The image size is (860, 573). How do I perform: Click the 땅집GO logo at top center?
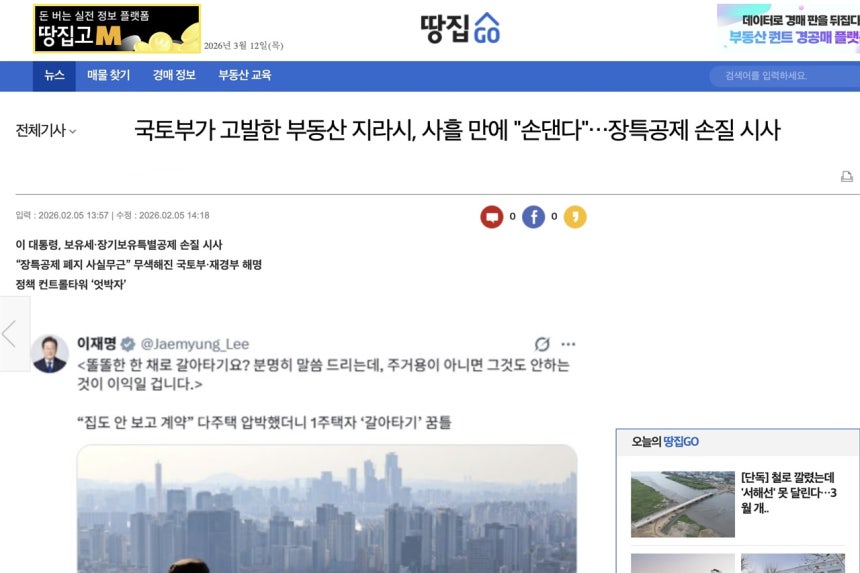(460, 28)
